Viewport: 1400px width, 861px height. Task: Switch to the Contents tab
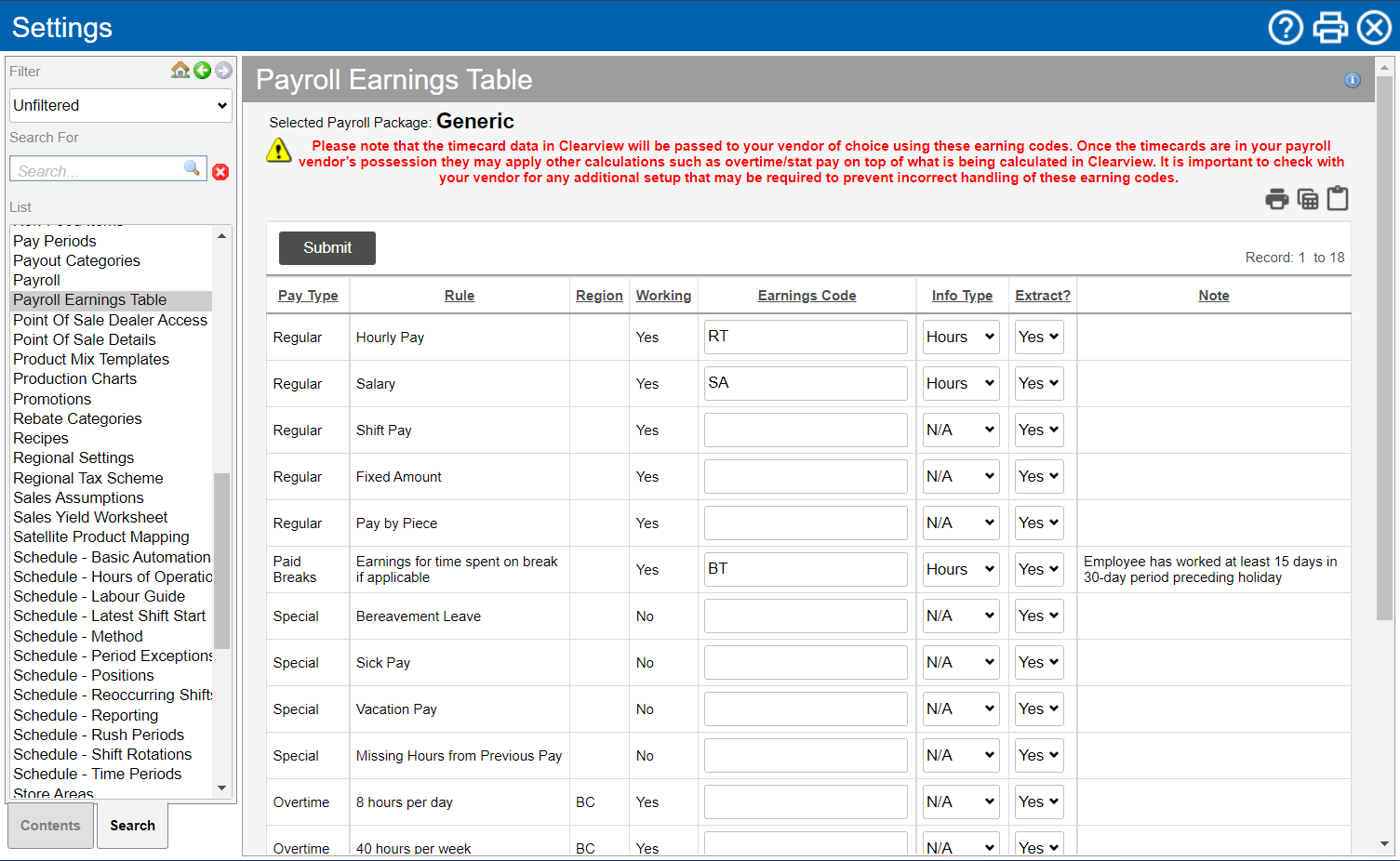pos(50,826)
